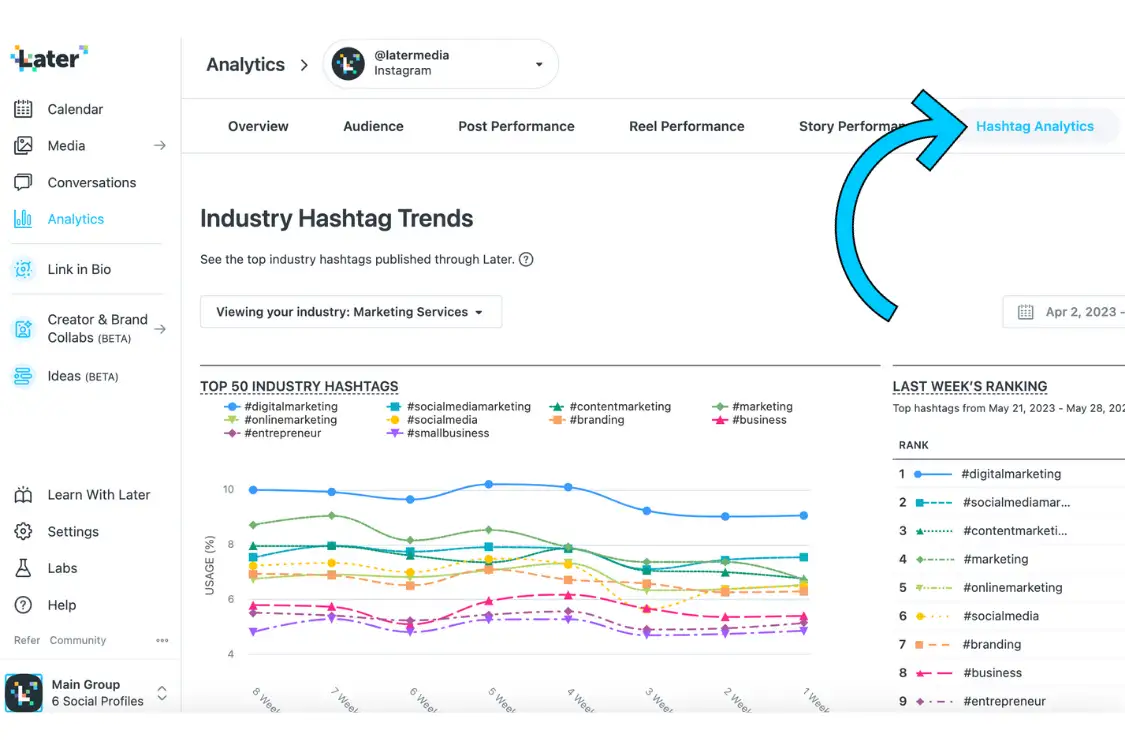
Task: Toggle #digitalmarketing series in chart legend
Action: click(x=281, y=406)
